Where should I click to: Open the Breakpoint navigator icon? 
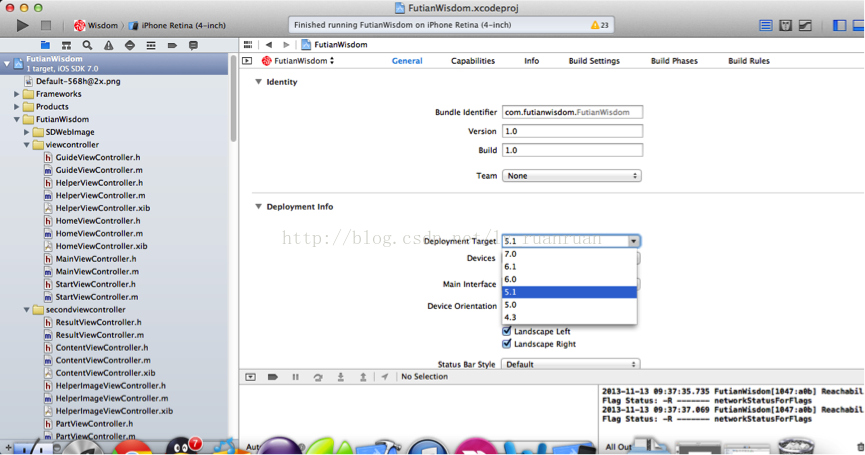172,45
